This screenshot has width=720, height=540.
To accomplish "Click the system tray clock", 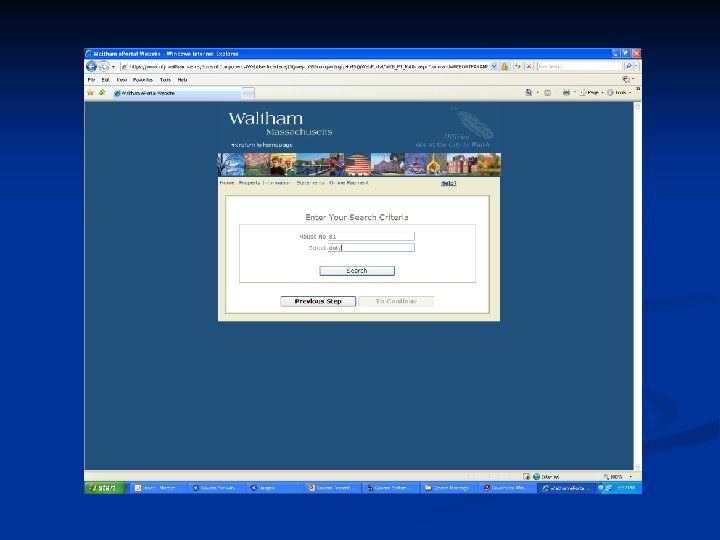I will (626, 488).
